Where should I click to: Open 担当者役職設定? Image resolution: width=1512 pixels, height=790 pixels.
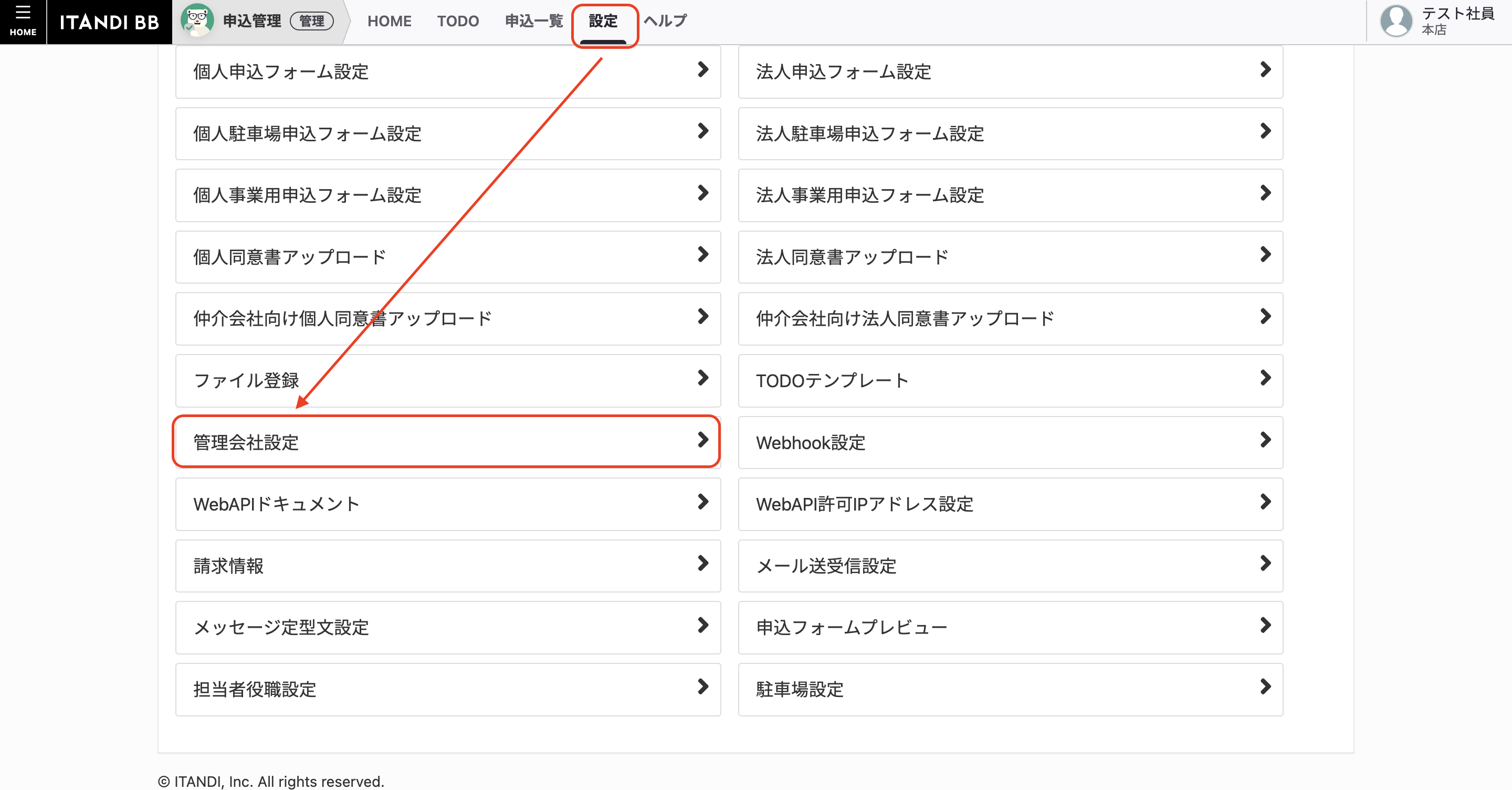pyautogui.click(x=448, y=690)
